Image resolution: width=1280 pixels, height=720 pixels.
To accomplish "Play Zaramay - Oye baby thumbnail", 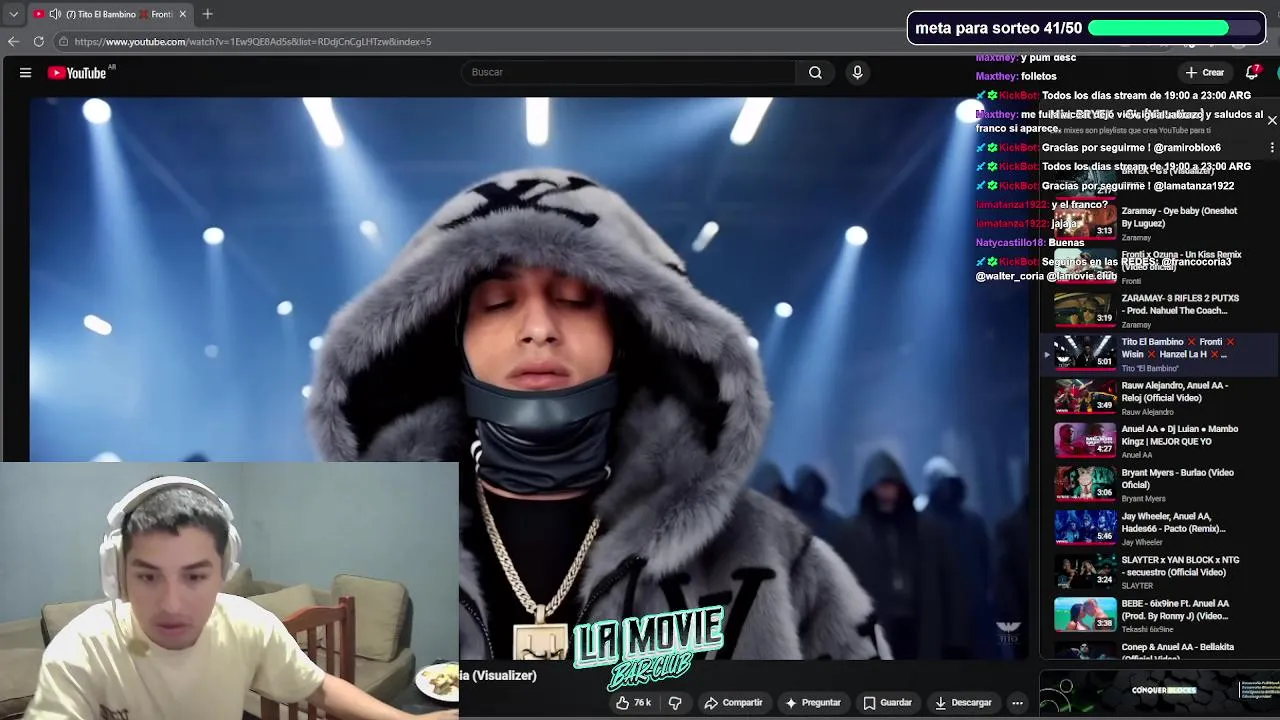I will point(1085,222).
